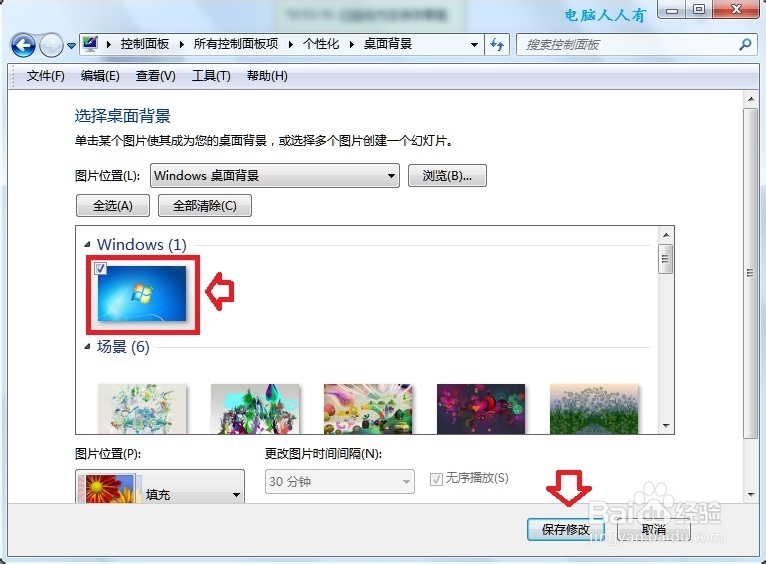
Task: Click 桌面背景 in the breadcrumb
Action: (x=388, y=44)
